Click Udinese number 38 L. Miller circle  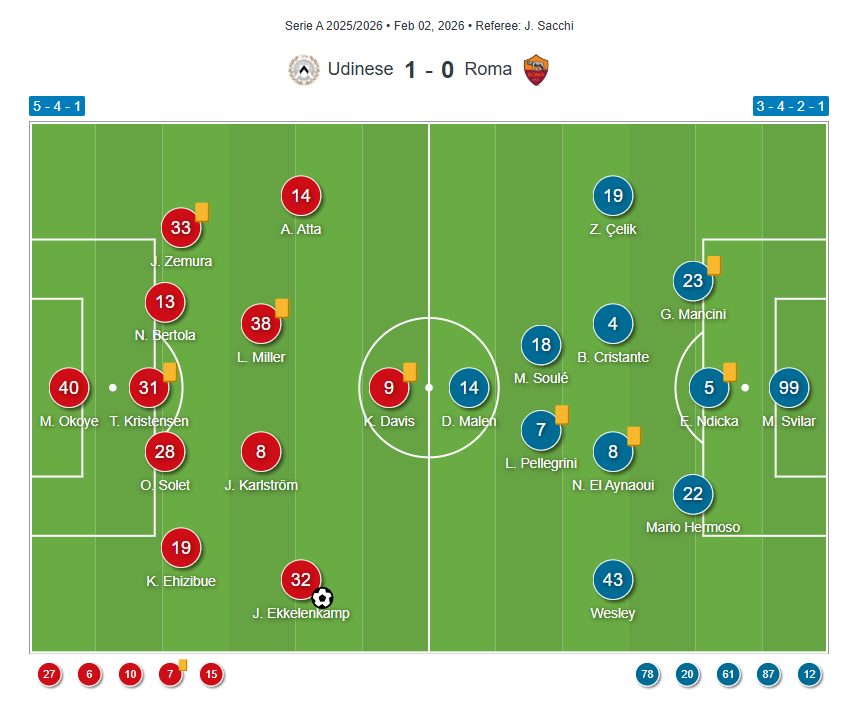(261, 324)
